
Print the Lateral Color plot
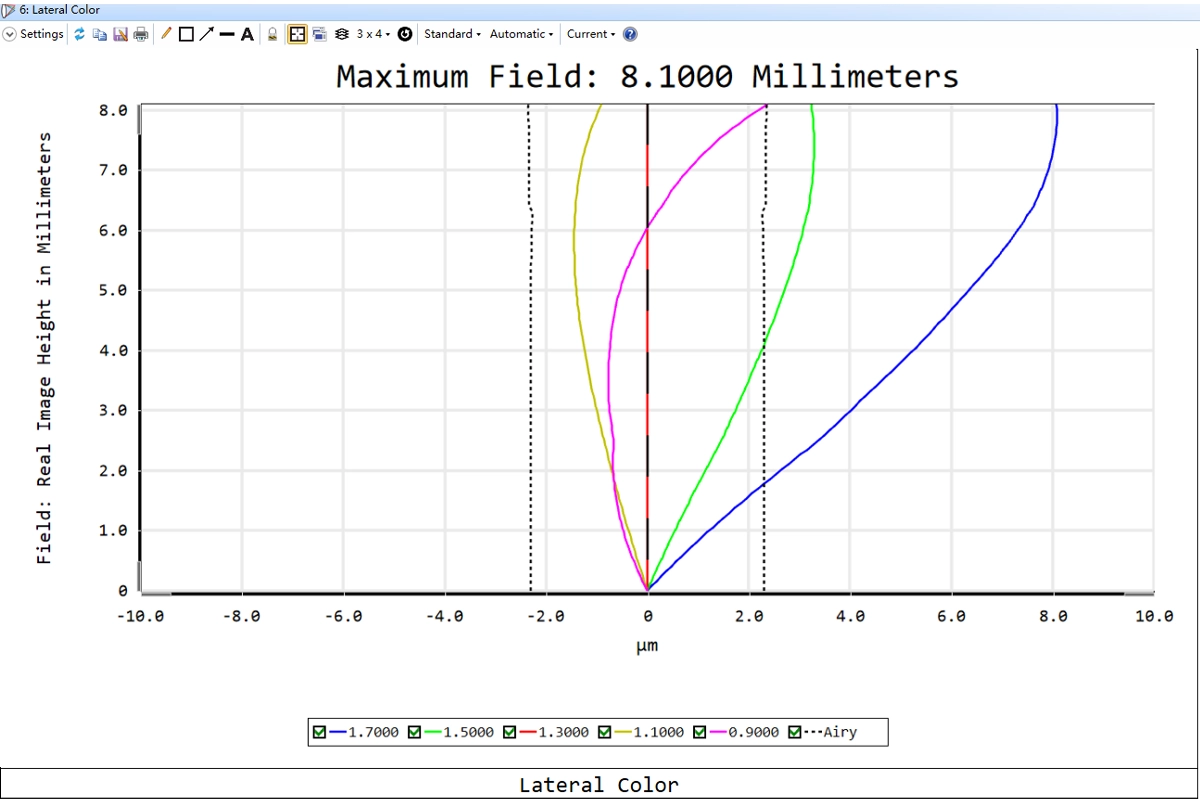coord(141,34)
